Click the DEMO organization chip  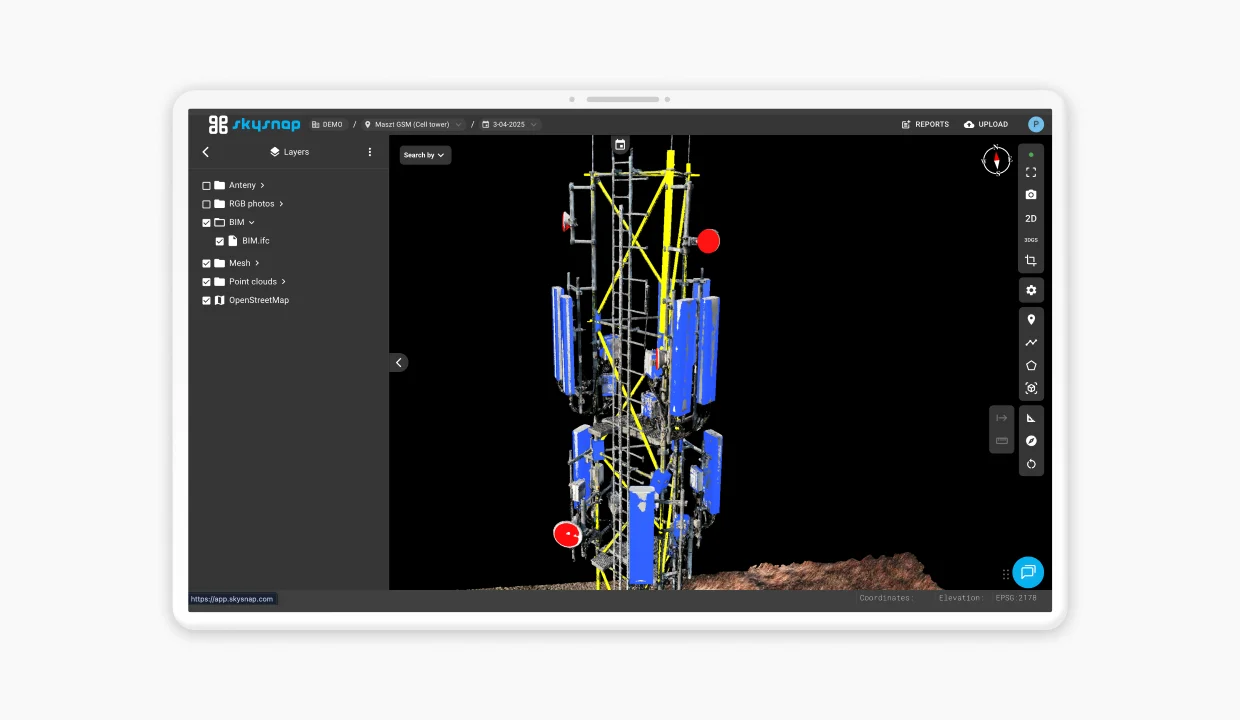pos(328,125)
